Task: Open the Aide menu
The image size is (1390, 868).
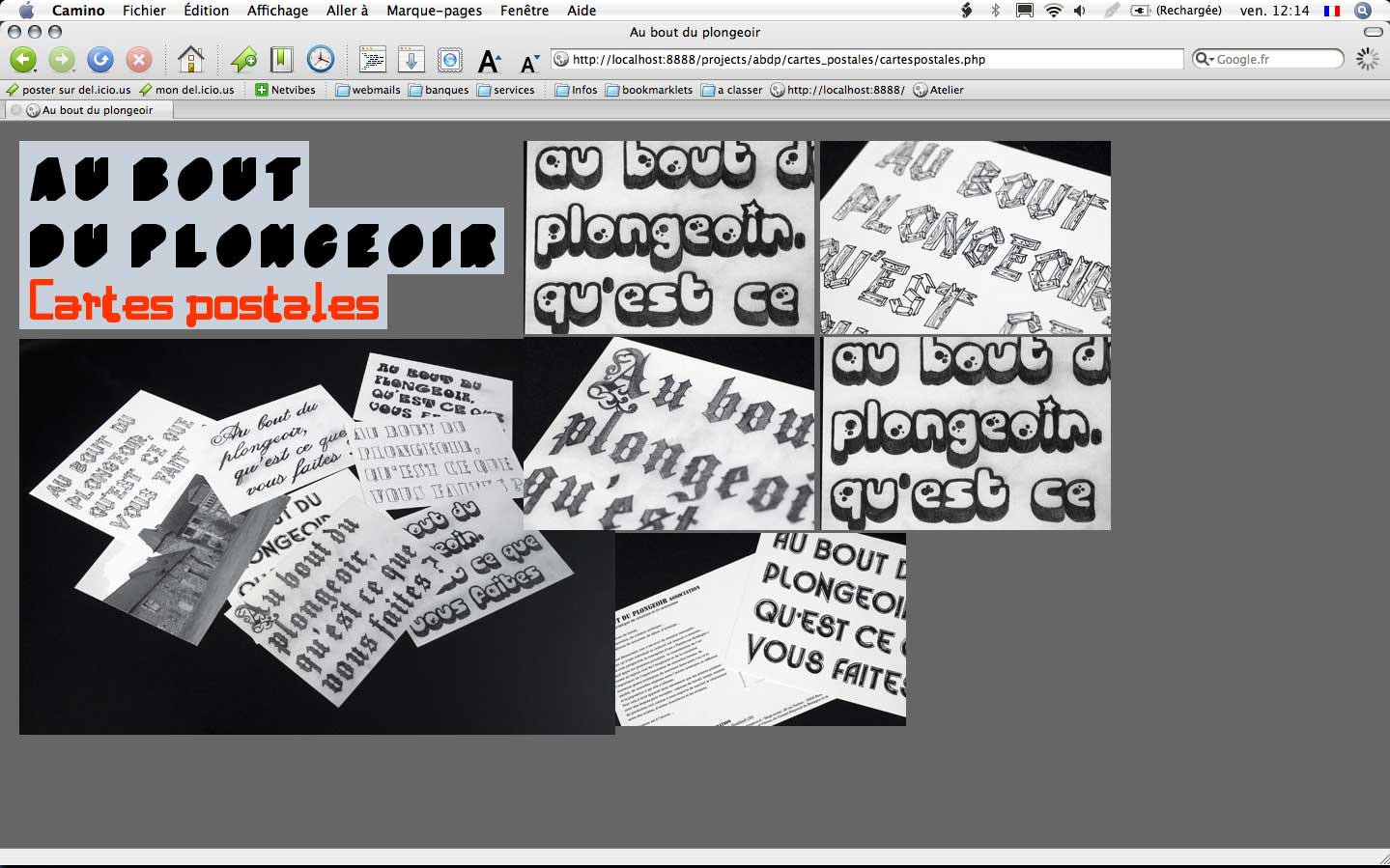Action: coord(582,11)
